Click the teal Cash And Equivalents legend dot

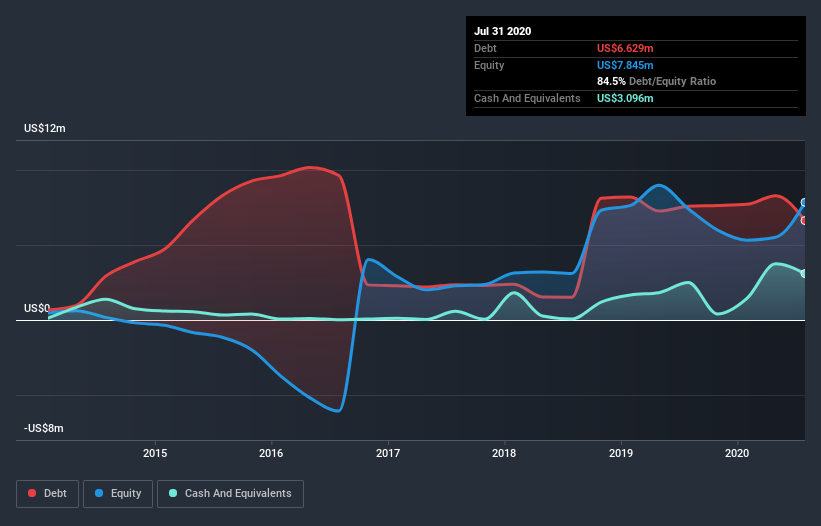click(173, 493)
